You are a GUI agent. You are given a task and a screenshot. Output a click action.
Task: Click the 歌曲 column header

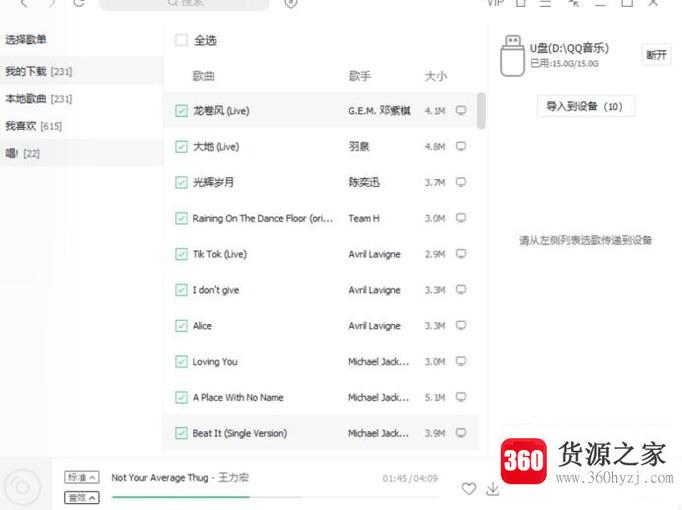point(203,76)
